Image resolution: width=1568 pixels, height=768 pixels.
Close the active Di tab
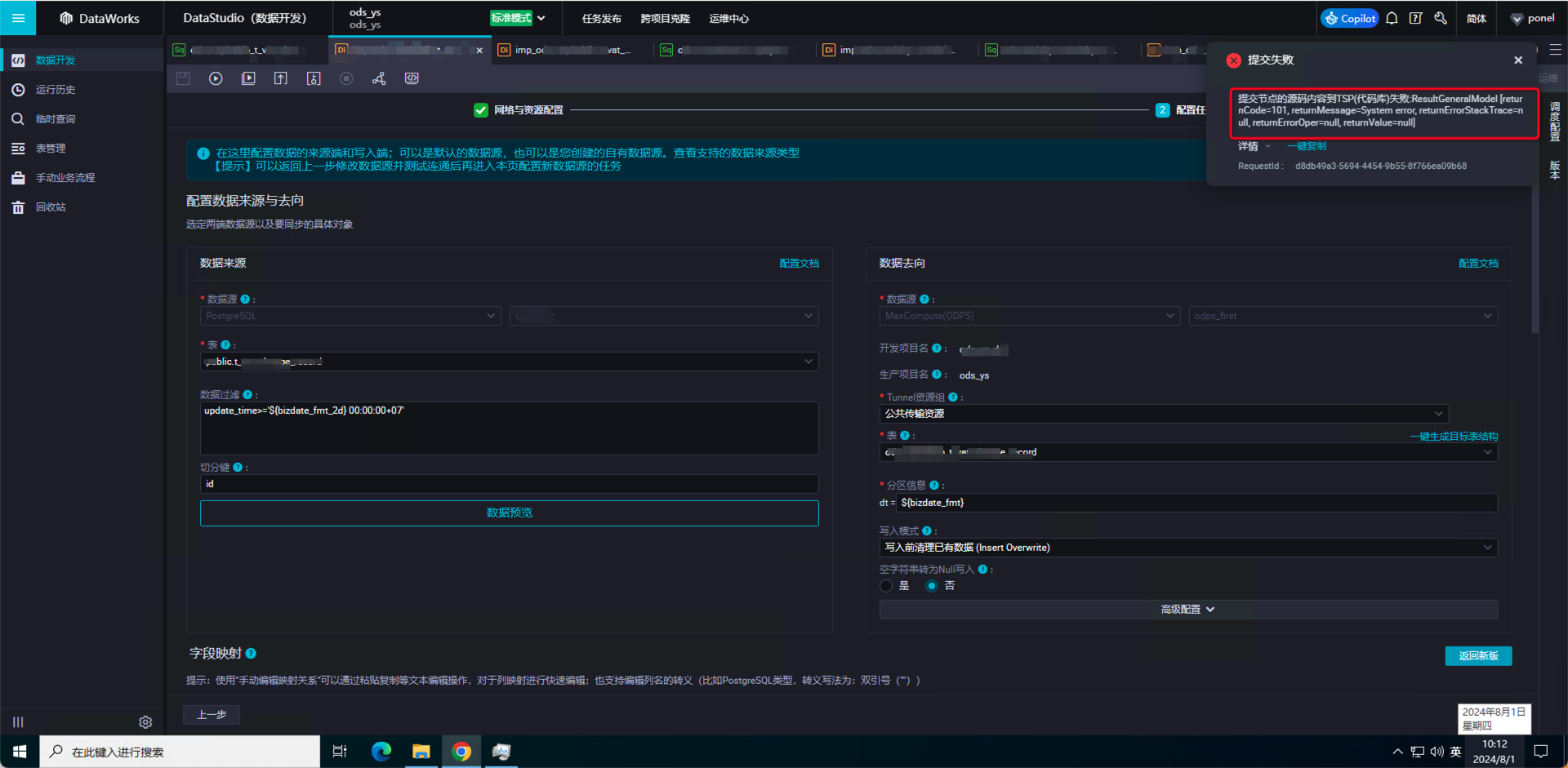[479, 51]
